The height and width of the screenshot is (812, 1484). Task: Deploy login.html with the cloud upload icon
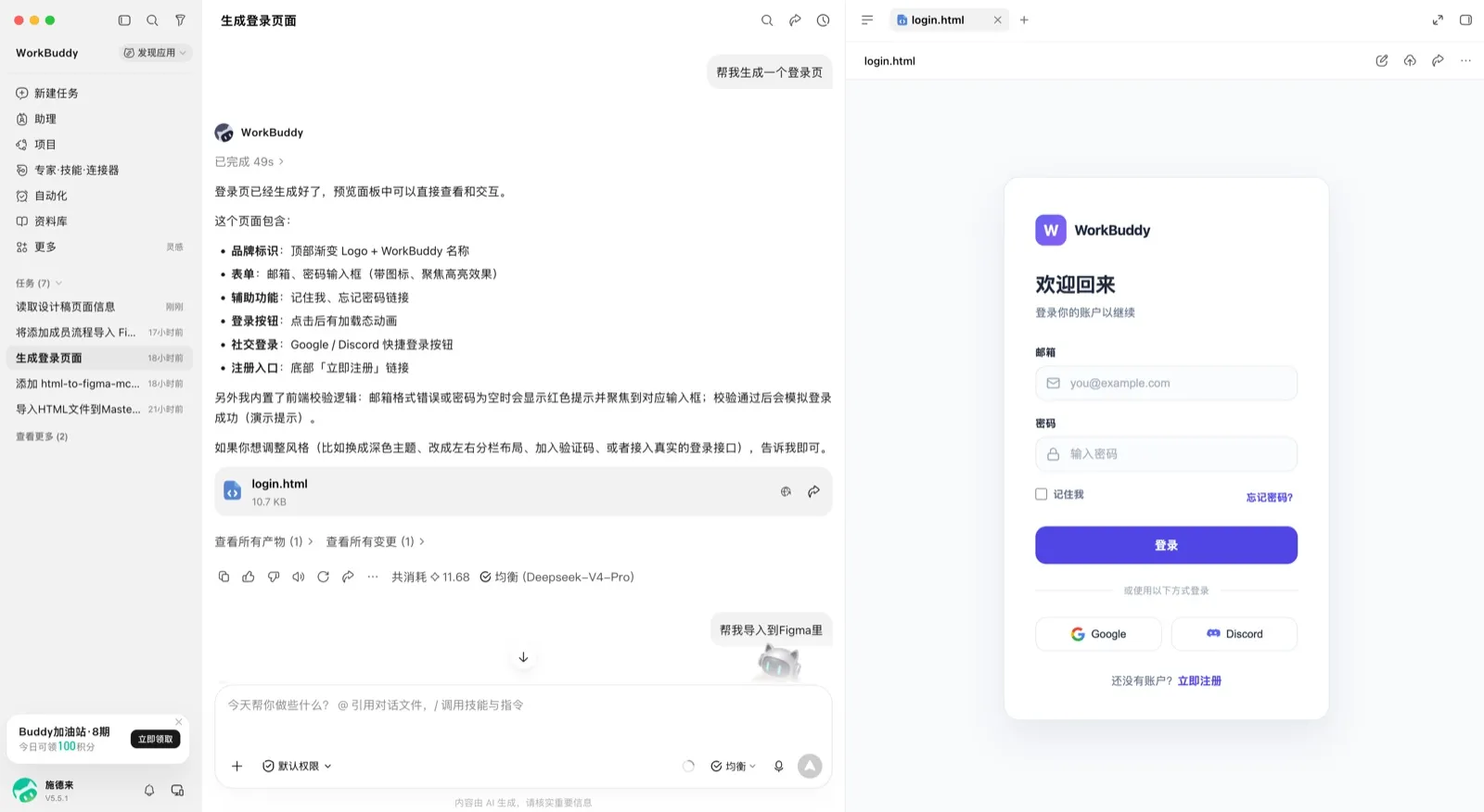pyautogui.click(x=1410, y=61)
